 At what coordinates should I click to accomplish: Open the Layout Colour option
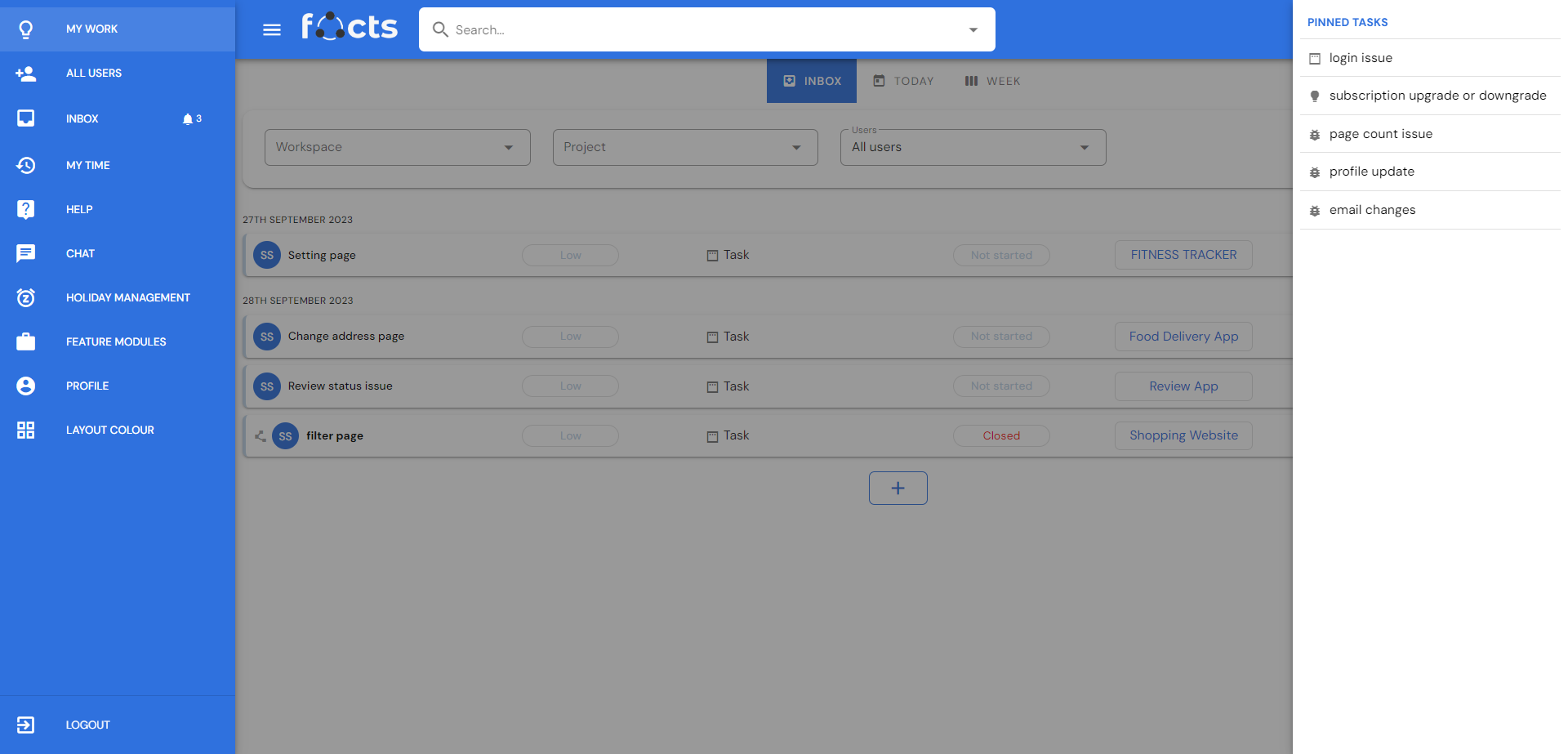point(109,430)
